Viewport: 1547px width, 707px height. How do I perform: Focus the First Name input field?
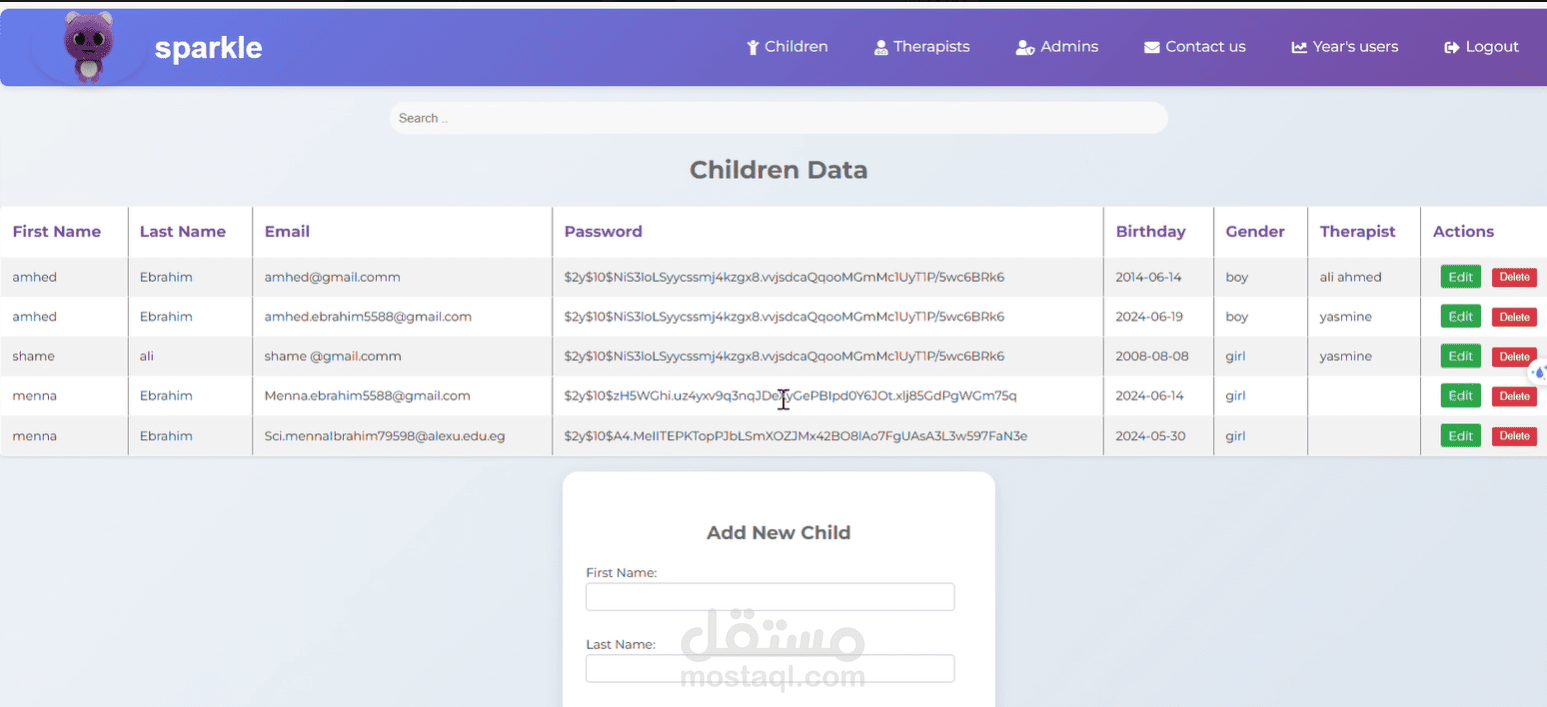pos(770,597)
